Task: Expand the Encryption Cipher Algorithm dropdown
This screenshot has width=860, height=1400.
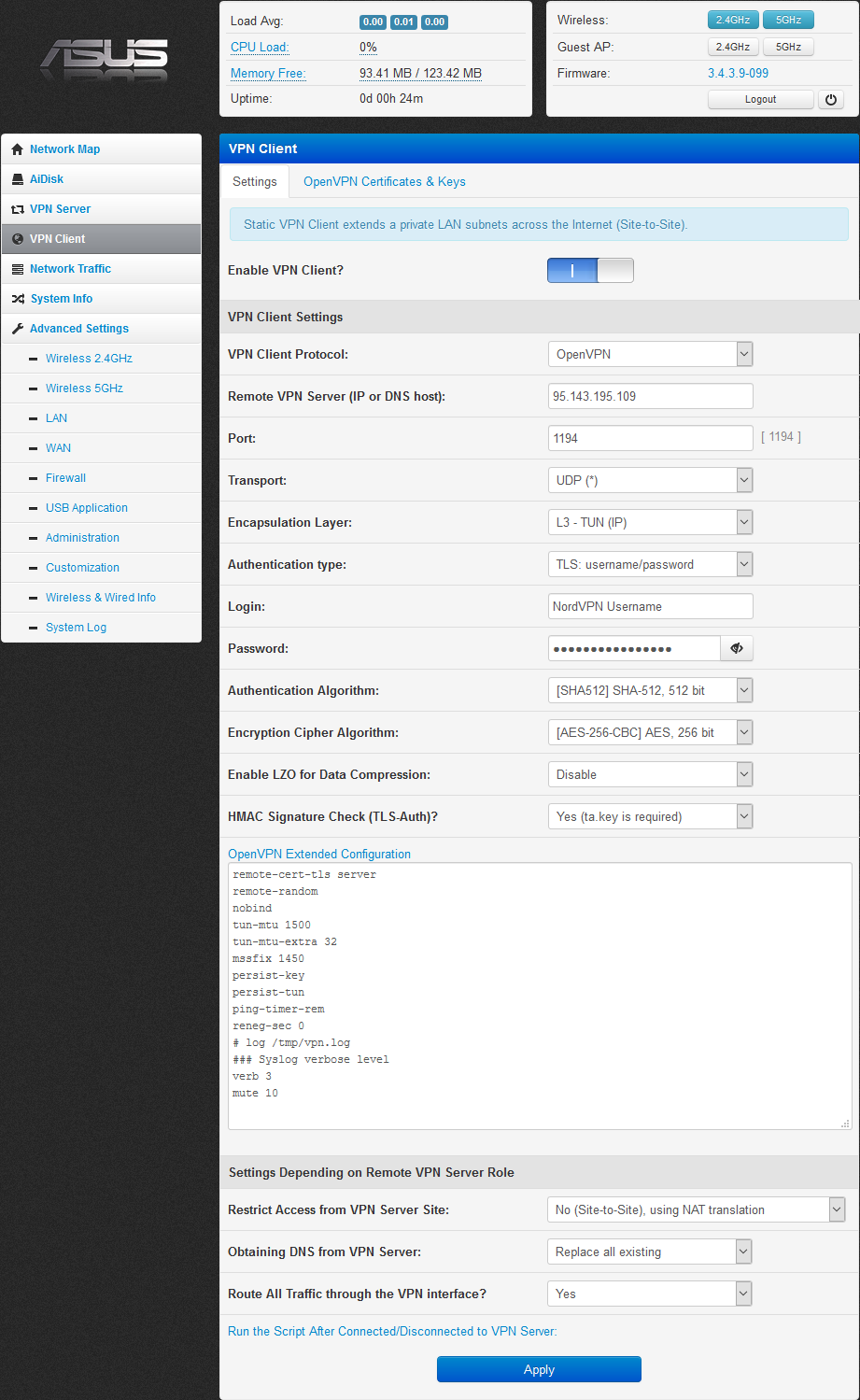Action: coord(650,732)
